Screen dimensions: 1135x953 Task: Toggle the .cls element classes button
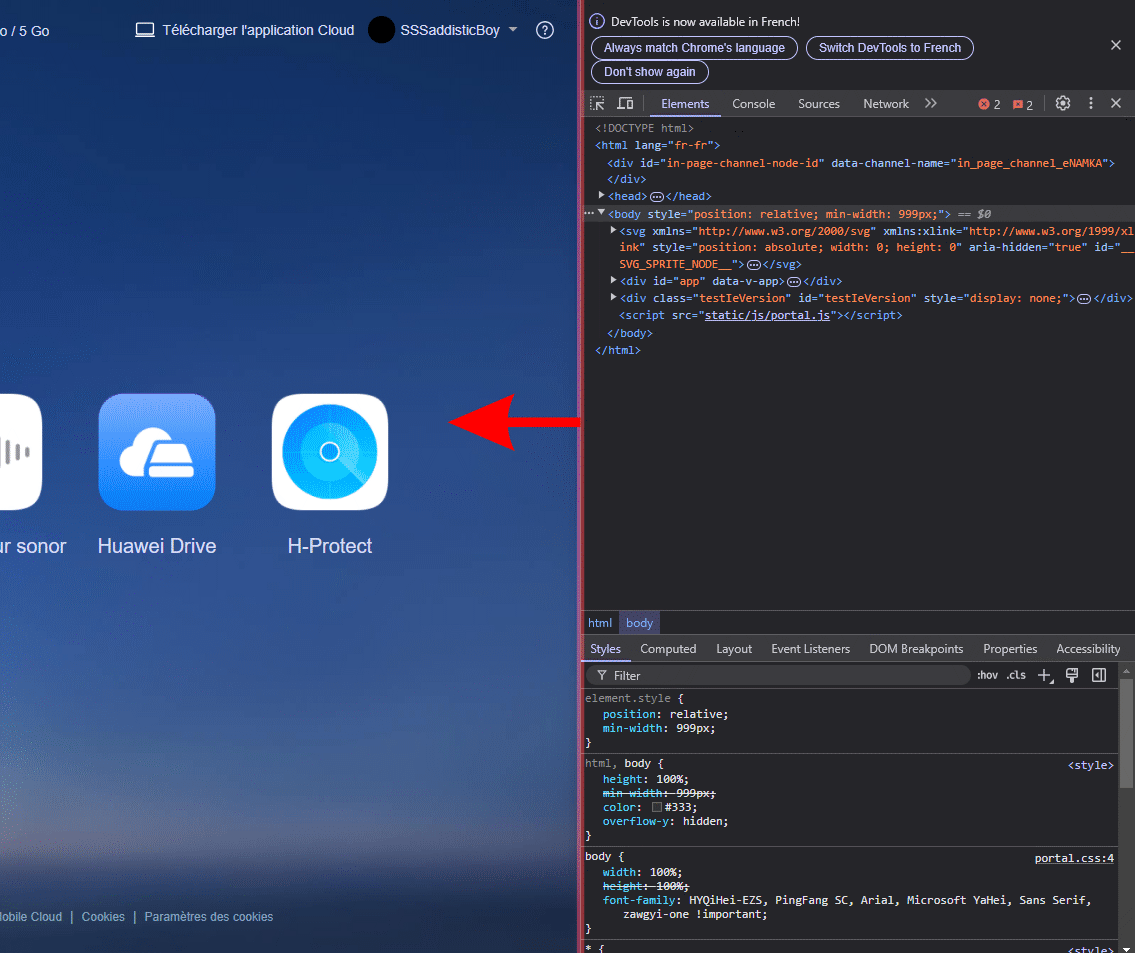pyautogui.click(x=1016, y=675)
